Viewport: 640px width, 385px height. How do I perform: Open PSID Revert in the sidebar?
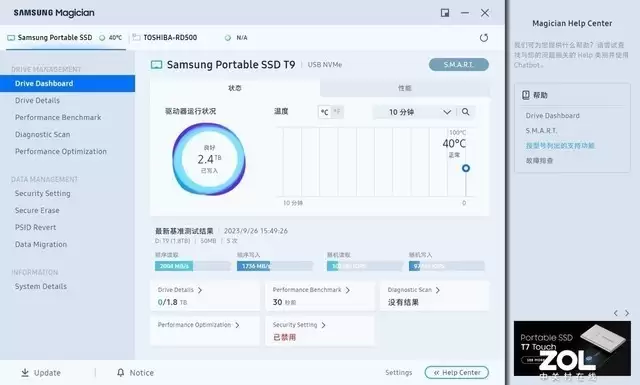[36, 227]
